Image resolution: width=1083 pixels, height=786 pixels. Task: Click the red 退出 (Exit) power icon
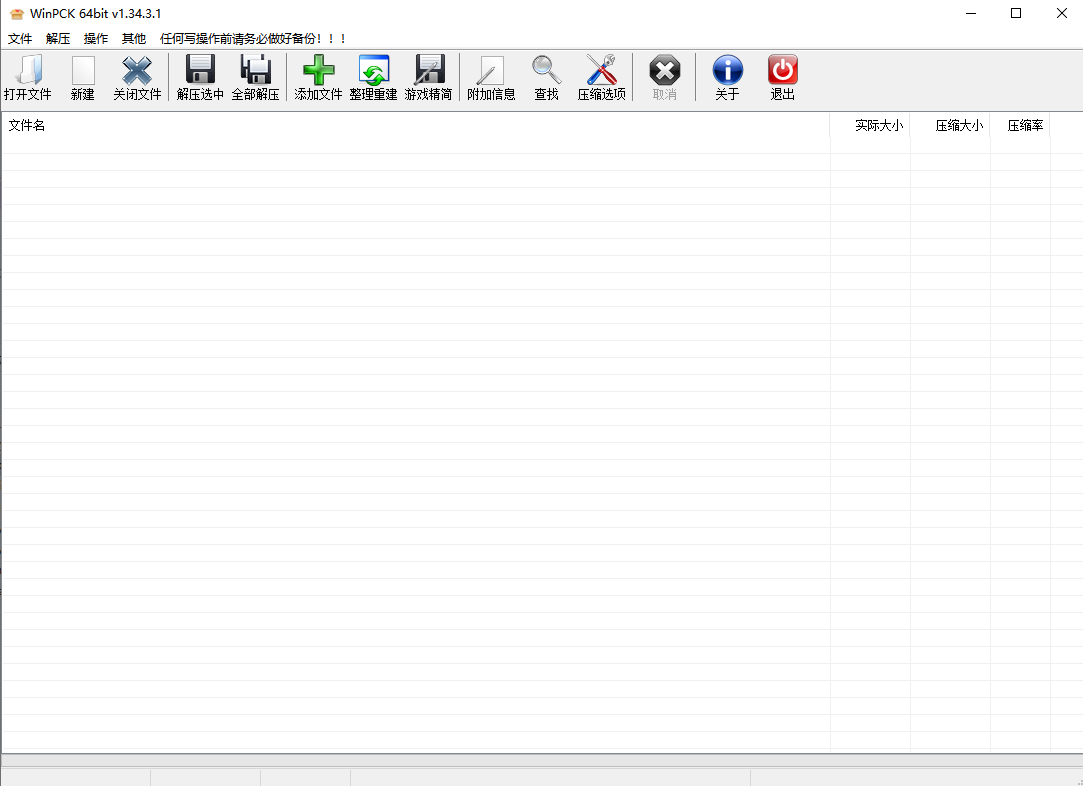(782, 72)
